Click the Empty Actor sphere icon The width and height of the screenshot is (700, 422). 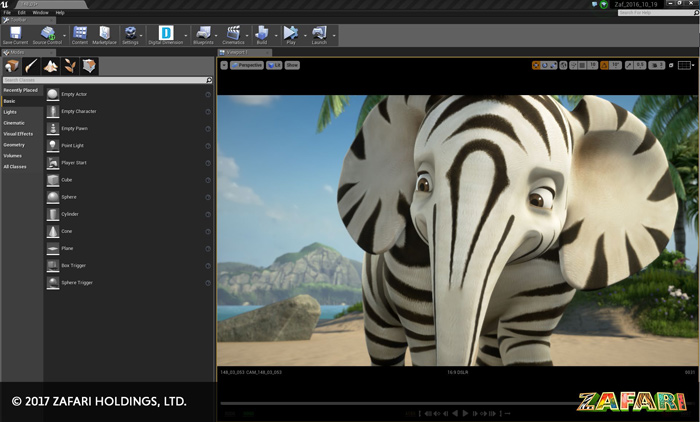(x=53, y=94)
